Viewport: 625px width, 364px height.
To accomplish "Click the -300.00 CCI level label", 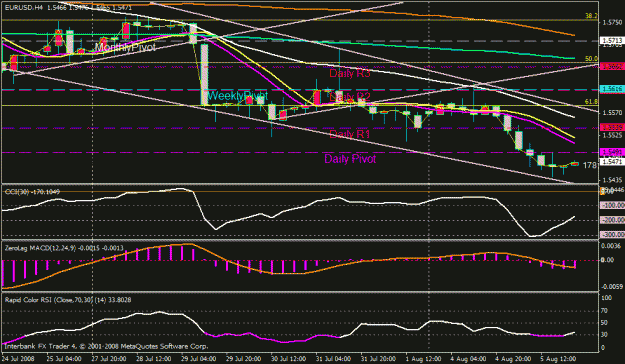I will [613, 234].
